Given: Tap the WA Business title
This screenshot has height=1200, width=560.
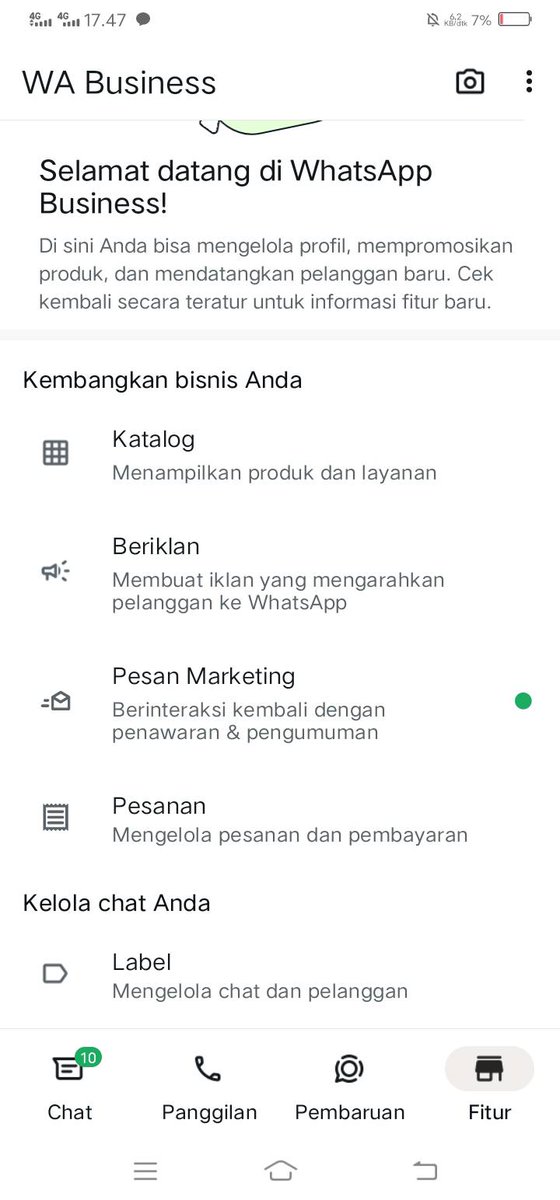Looking at the screenshot, I should point(119,82).
